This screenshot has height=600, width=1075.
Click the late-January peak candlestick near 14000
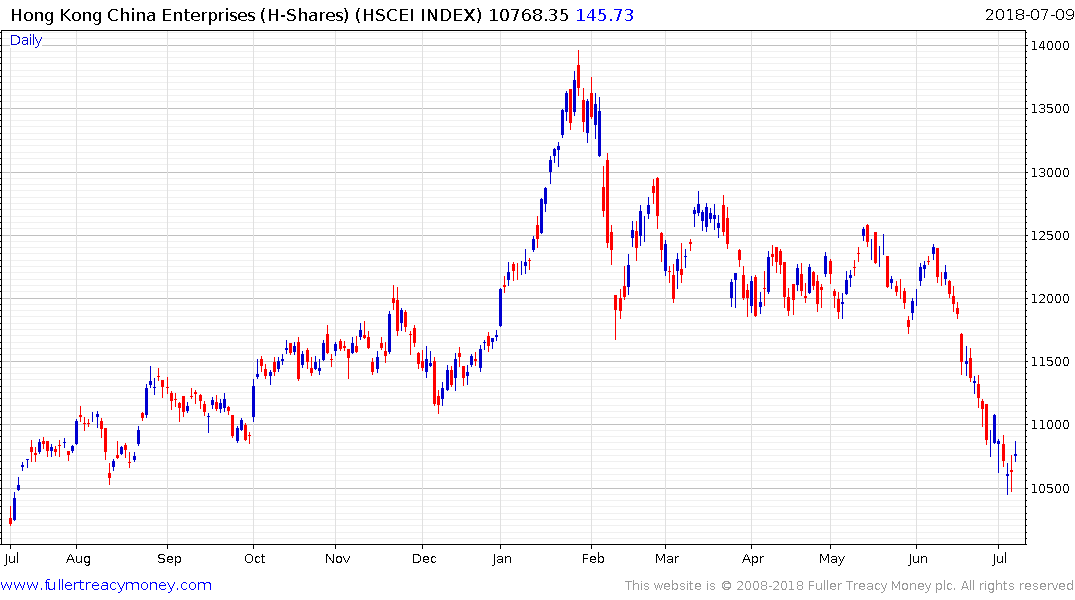pyautogui.click(x=579, y=71)
